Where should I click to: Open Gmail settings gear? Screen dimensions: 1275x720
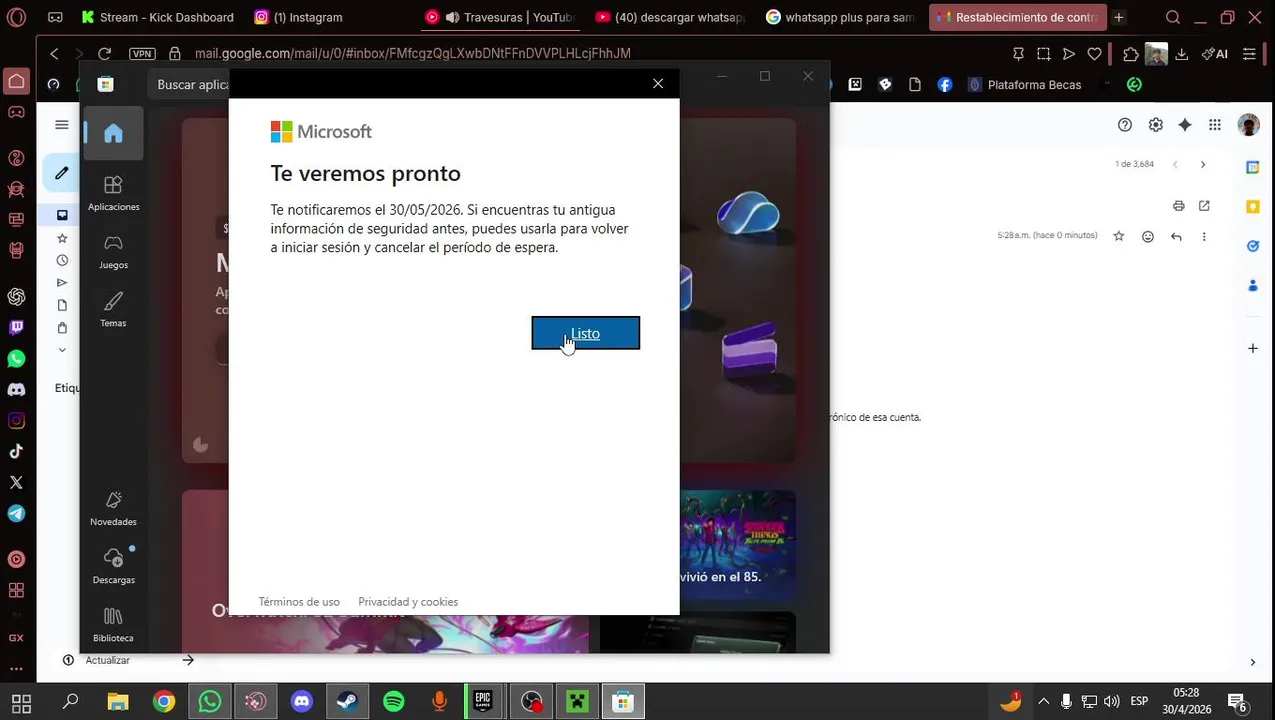click(1156, 125)
